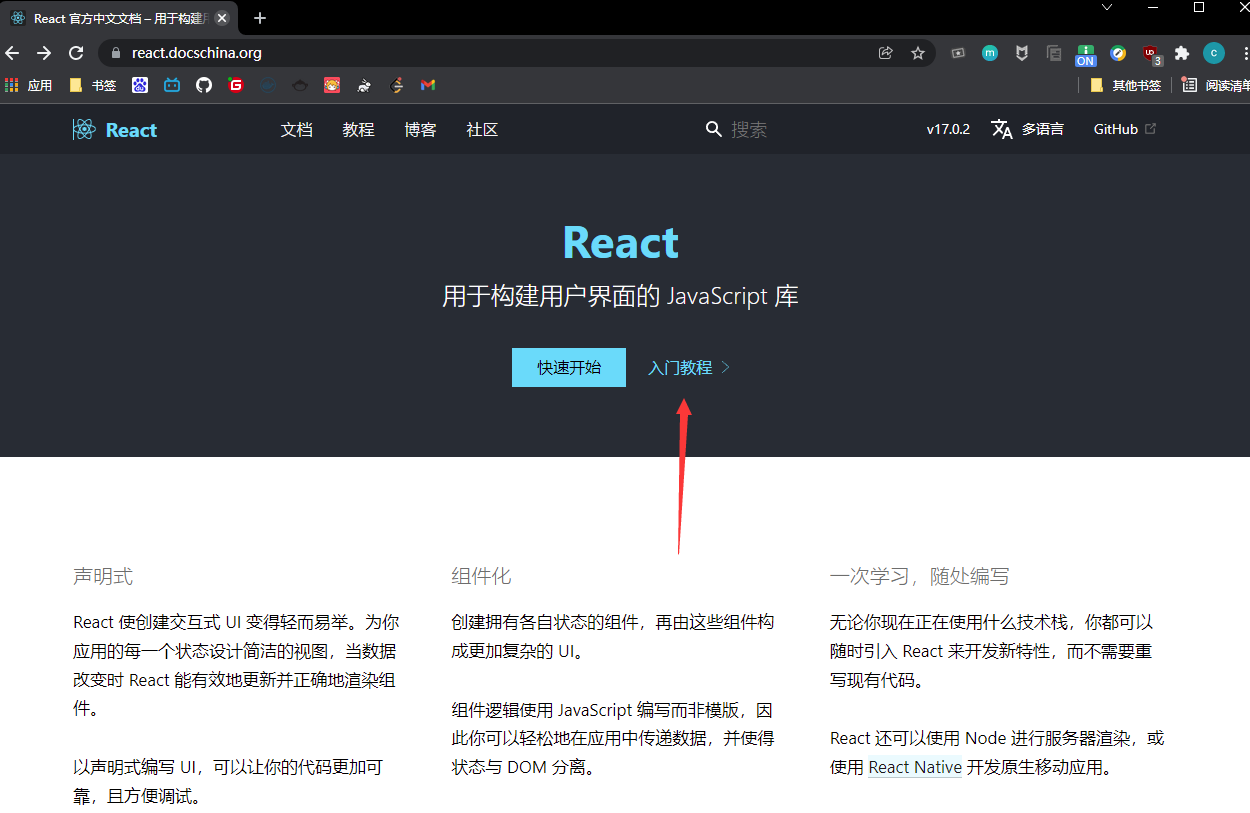Screen dimensions: 1250x813
Task: Click the uBlock Origin extension icon
Action: [x=1151, y=54]
